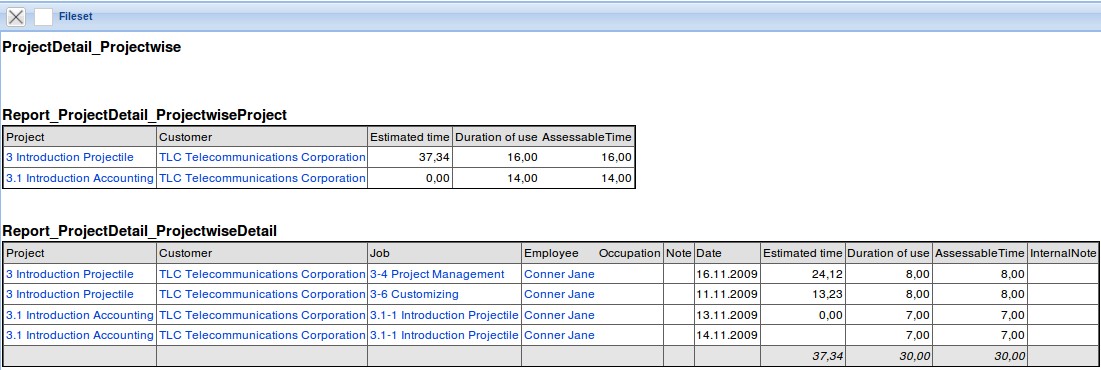The height and width of the screenshot is (370, 1101).
Task: Click the blank square icon next to Fileset
Action: click(x=43, y=17)
